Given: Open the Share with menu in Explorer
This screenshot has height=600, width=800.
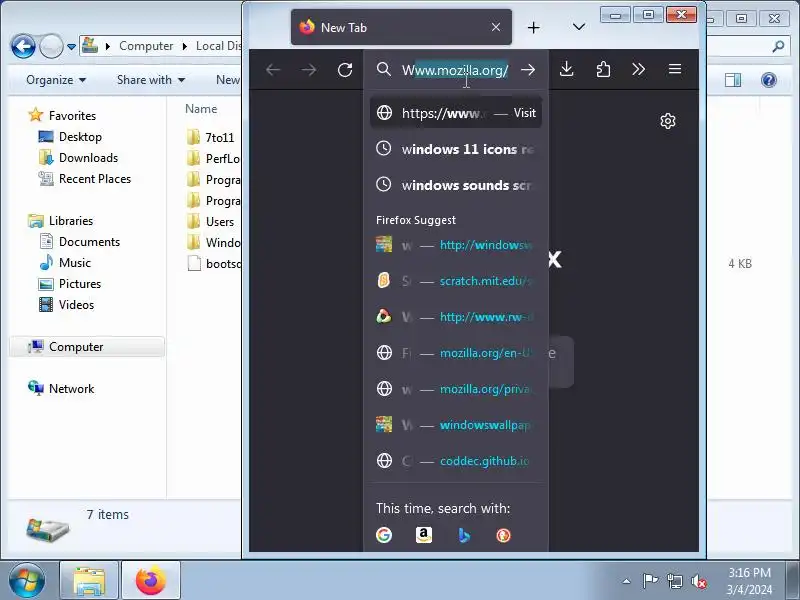Looking at the screenshot, I should 151,80.
